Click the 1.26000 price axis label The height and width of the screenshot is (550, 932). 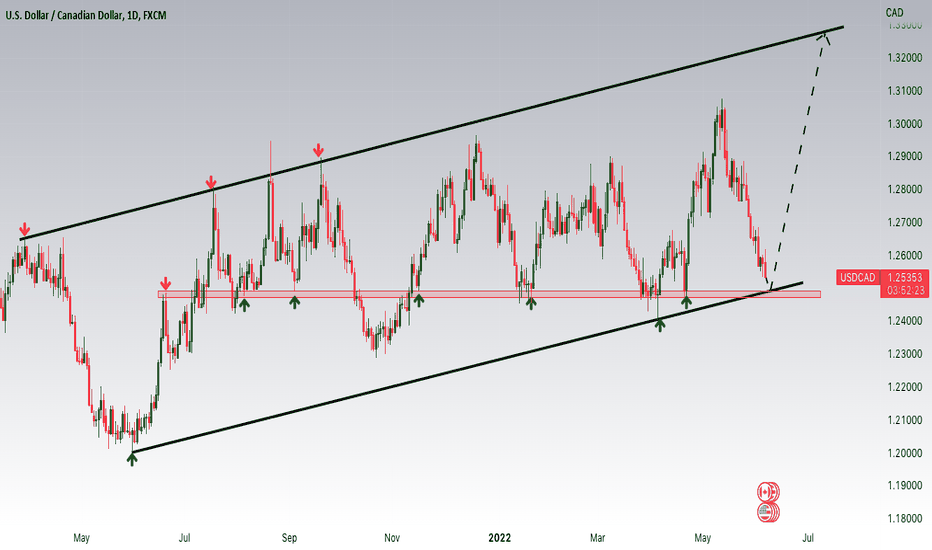(x=905, y=255)
